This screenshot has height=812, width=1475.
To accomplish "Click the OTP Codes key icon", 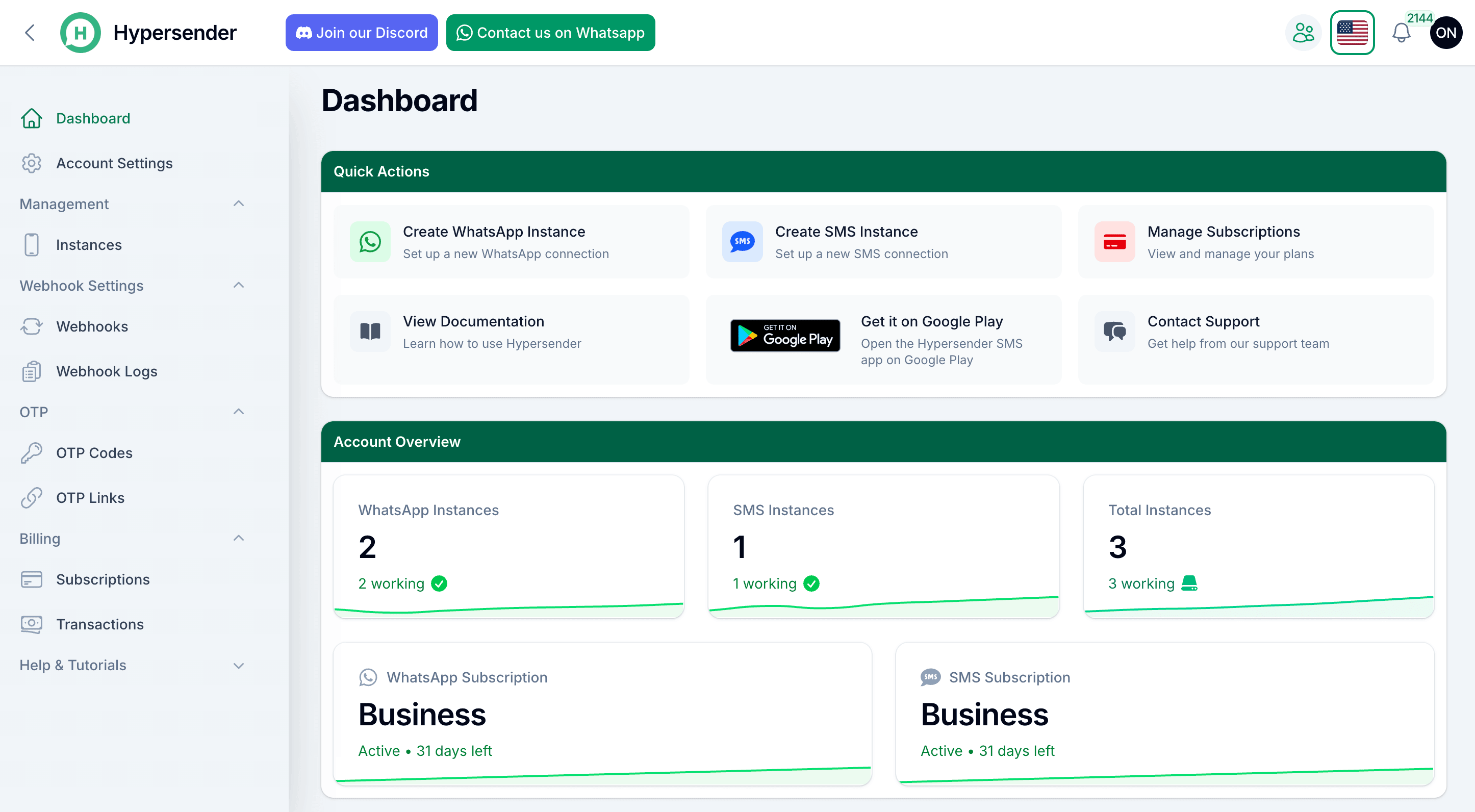I will 32,453.
